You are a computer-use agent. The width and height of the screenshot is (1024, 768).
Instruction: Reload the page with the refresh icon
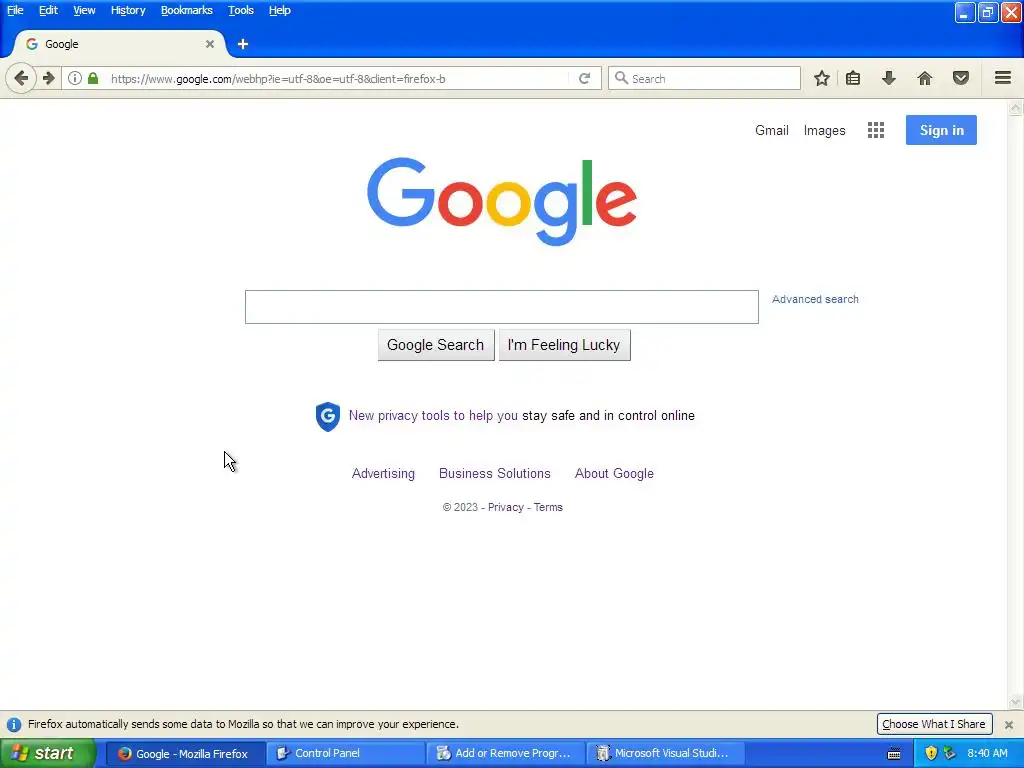(x=584, y=78)
